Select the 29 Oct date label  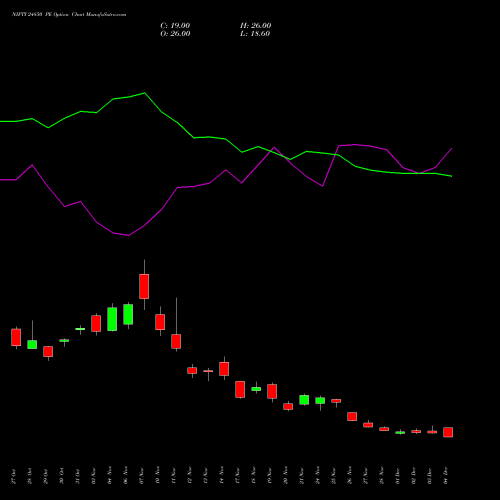46,476
